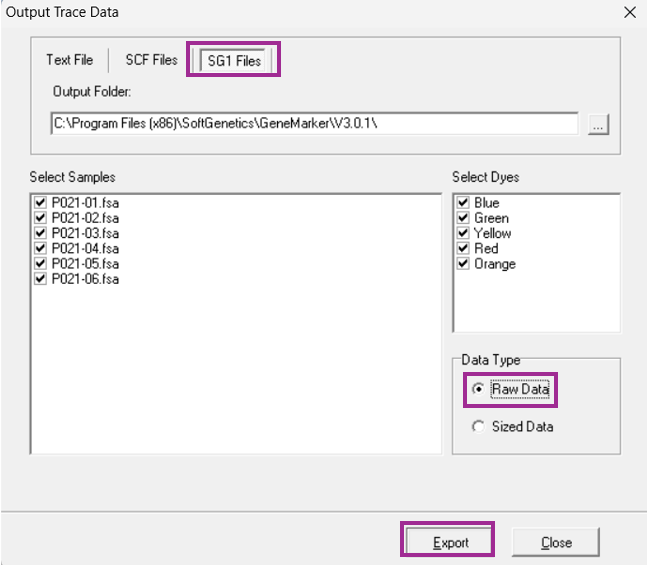Deselect the Red dye
Screen dimensions: 648x565
(463, 248)
